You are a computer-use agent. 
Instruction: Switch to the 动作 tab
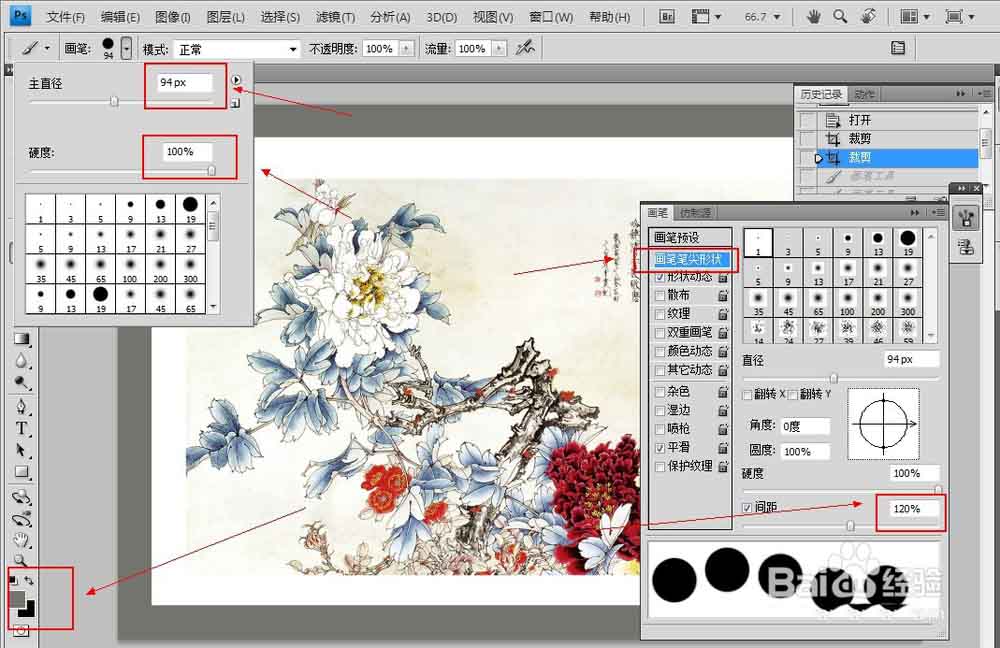(x=862, y=93)
